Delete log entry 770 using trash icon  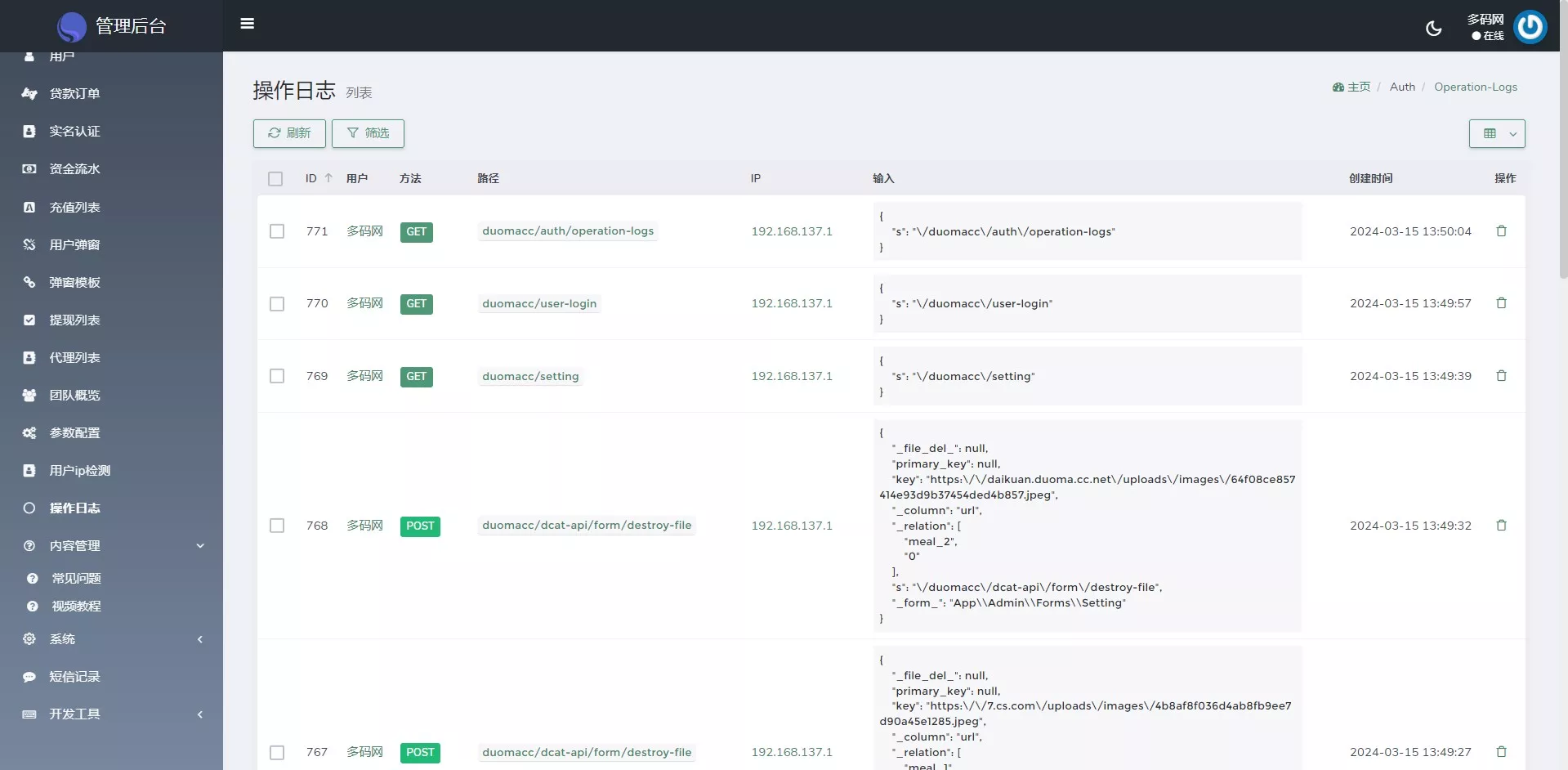[1501, 303]
